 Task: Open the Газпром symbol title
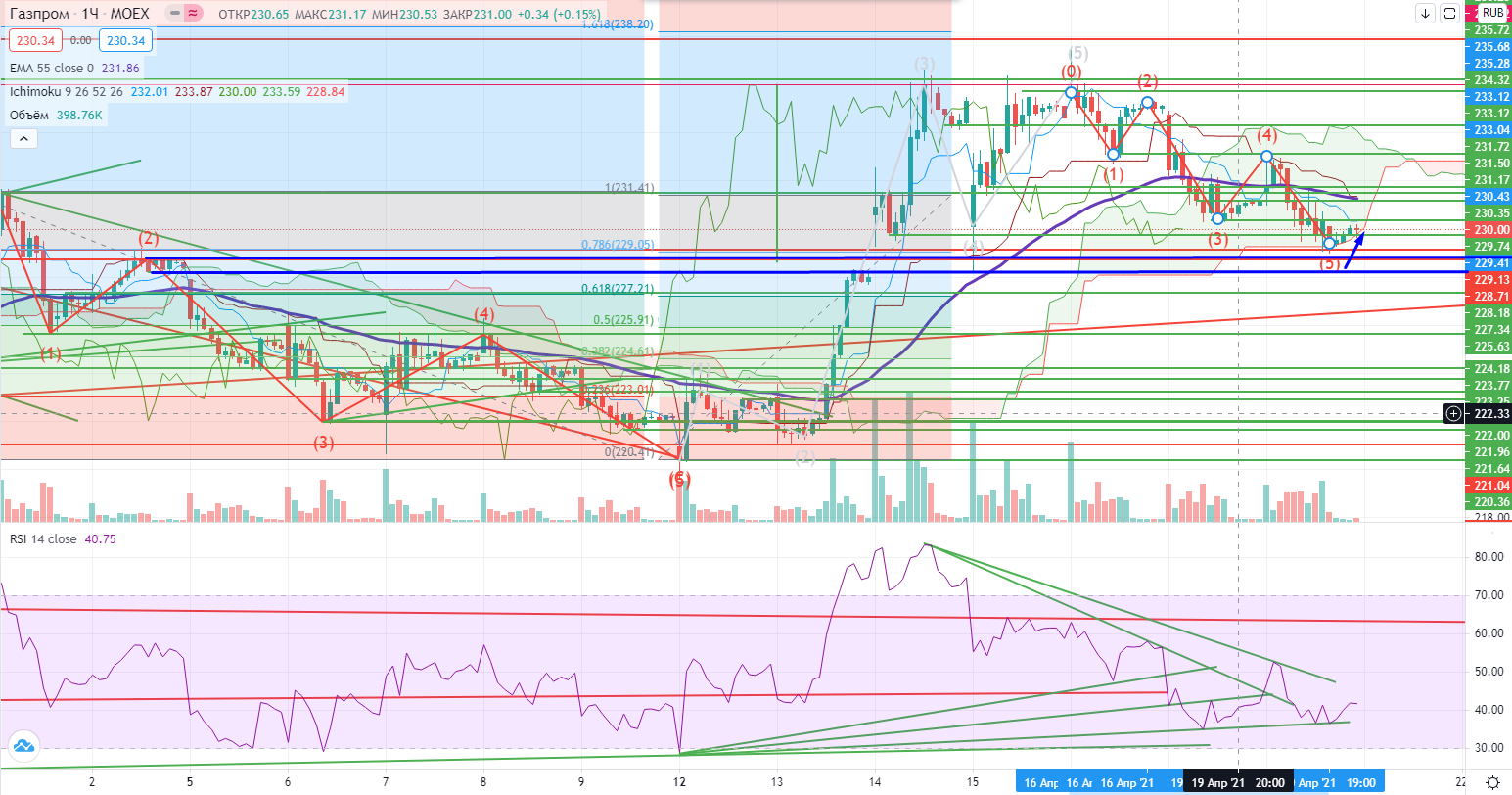(x=39, y=14)
